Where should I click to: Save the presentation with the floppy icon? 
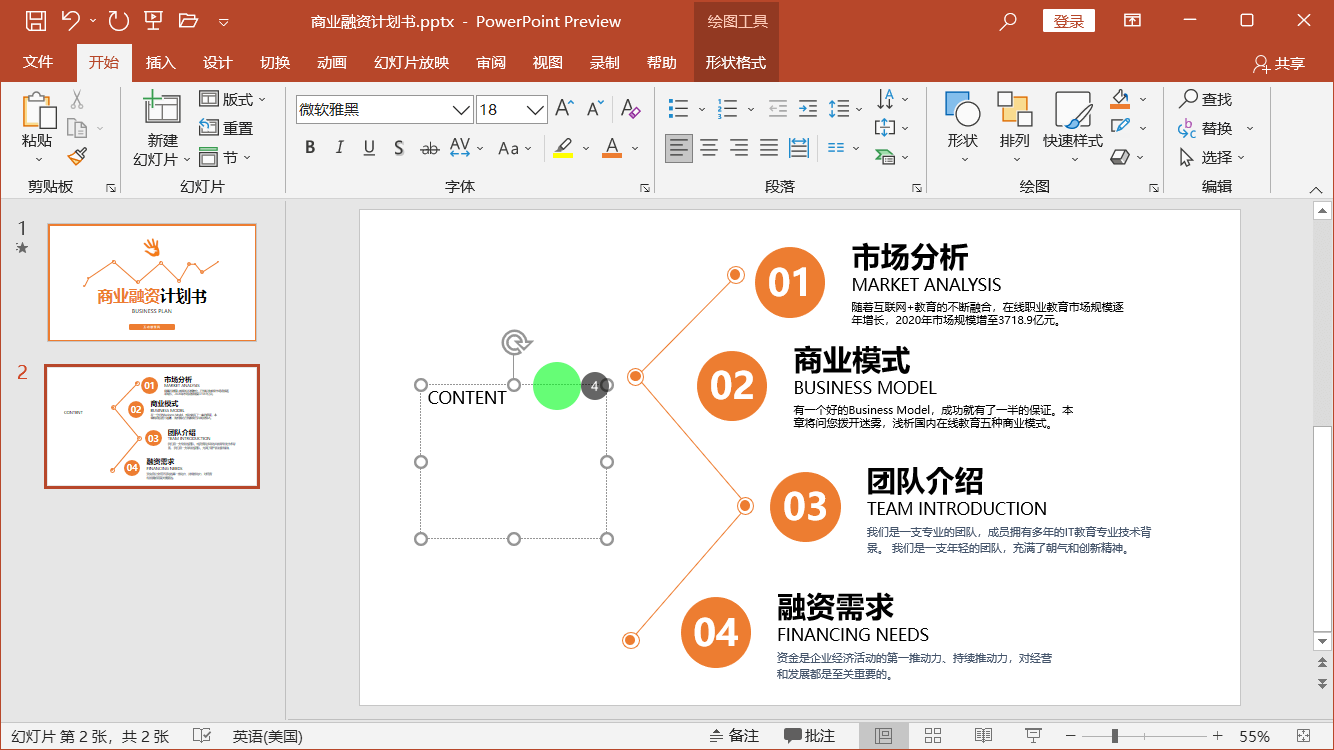(x=35, y=20)
